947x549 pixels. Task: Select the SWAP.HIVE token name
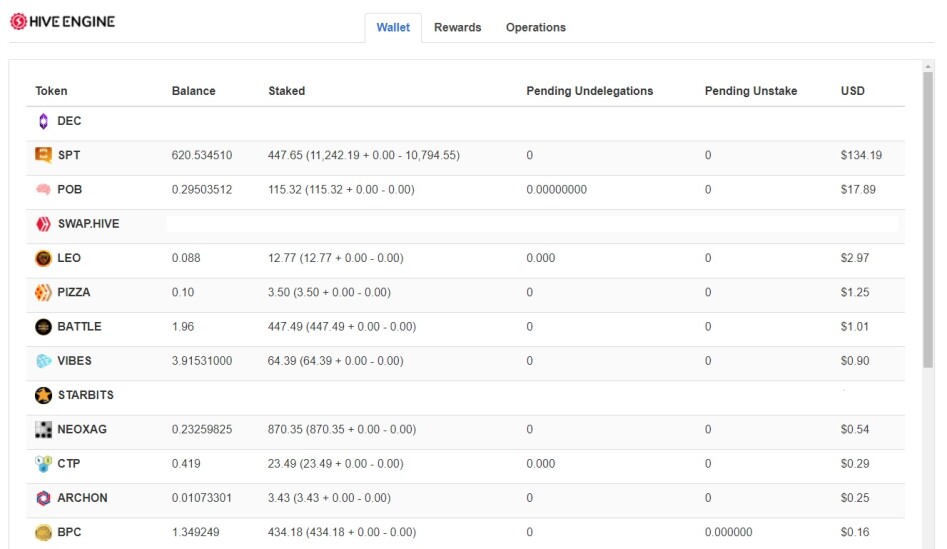(89, 224)
